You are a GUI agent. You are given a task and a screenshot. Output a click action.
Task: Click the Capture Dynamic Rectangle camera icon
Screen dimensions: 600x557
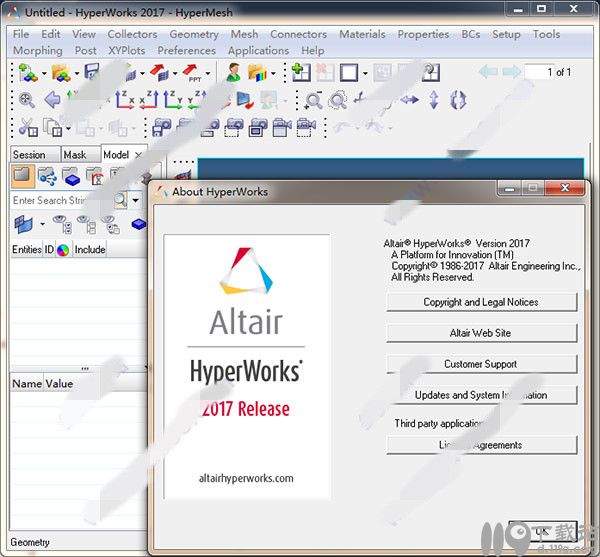tap(234, 127)
